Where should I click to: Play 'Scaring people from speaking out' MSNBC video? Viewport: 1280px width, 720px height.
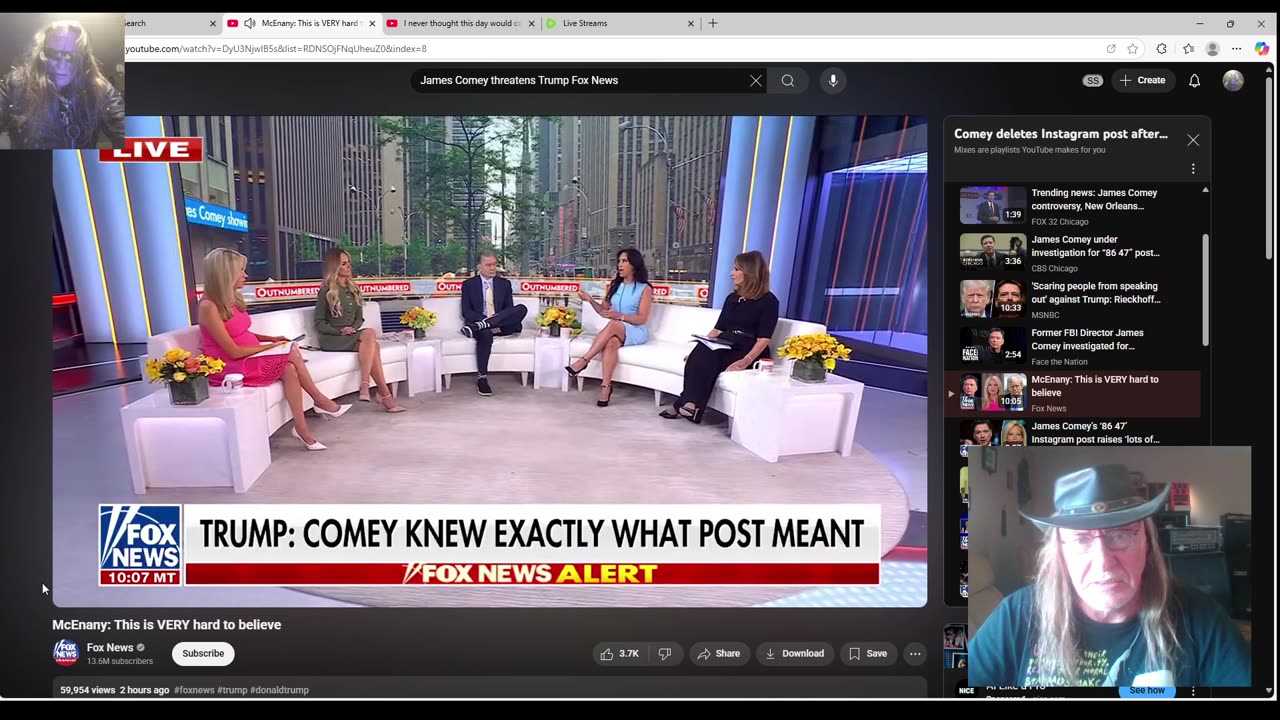pyautogui.click(x=1080, y=298)
